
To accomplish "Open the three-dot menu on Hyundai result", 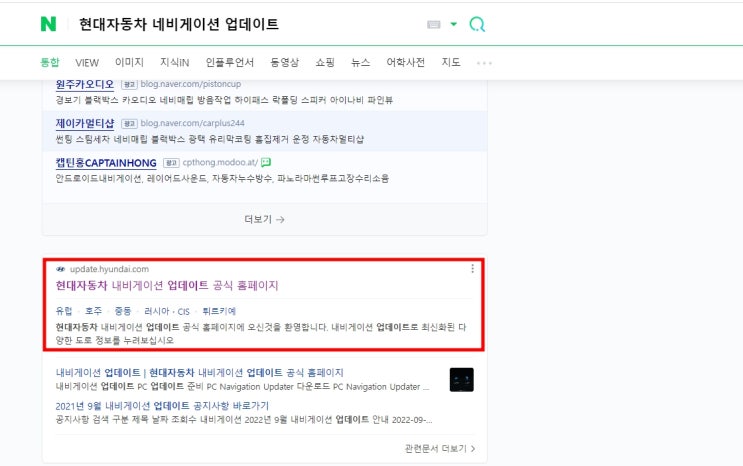I will [x=472, y=269].
